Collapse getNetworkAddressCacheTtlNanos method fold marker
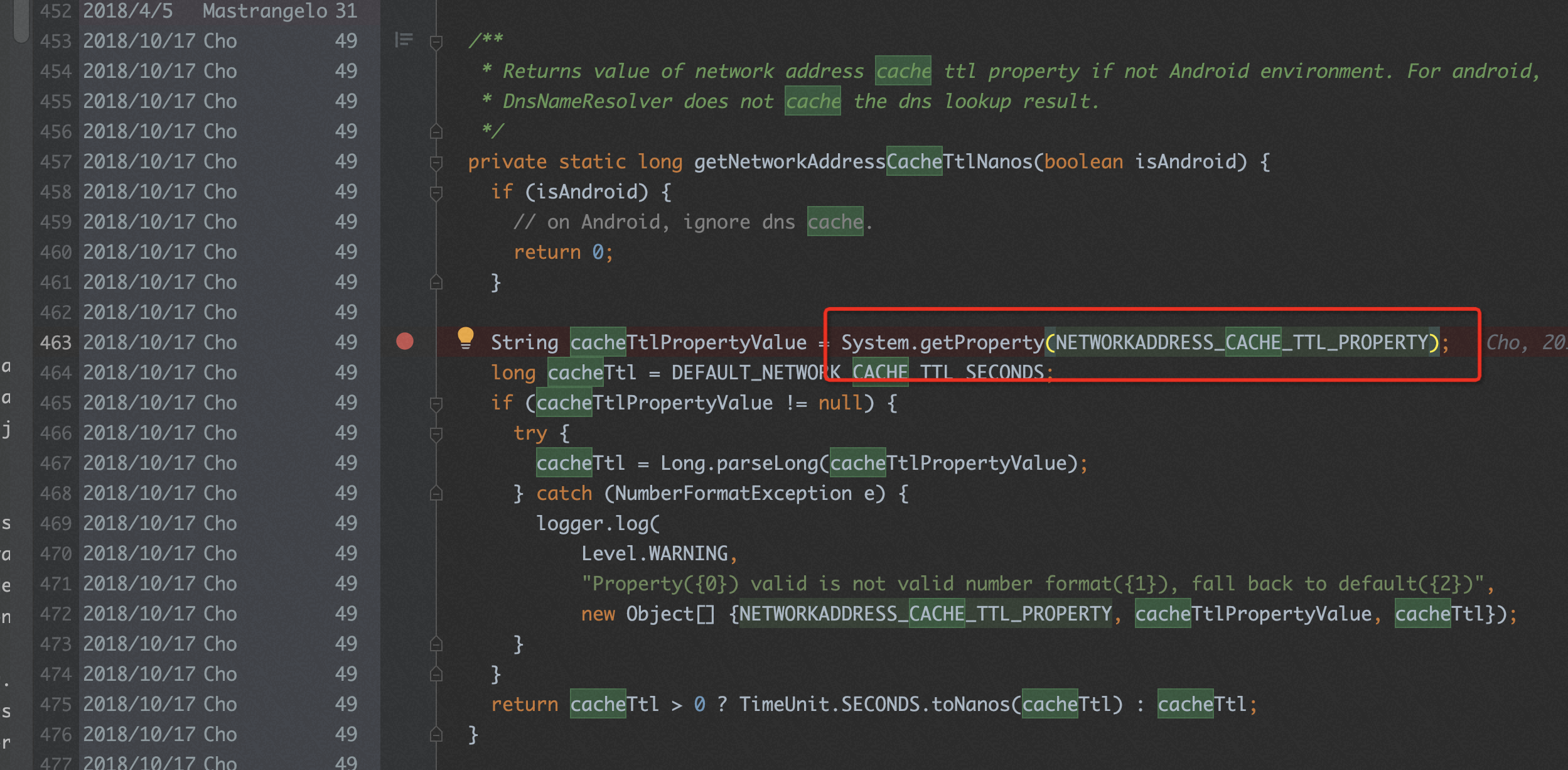Viewport: 1568px width, 770px height. (436, 163)
